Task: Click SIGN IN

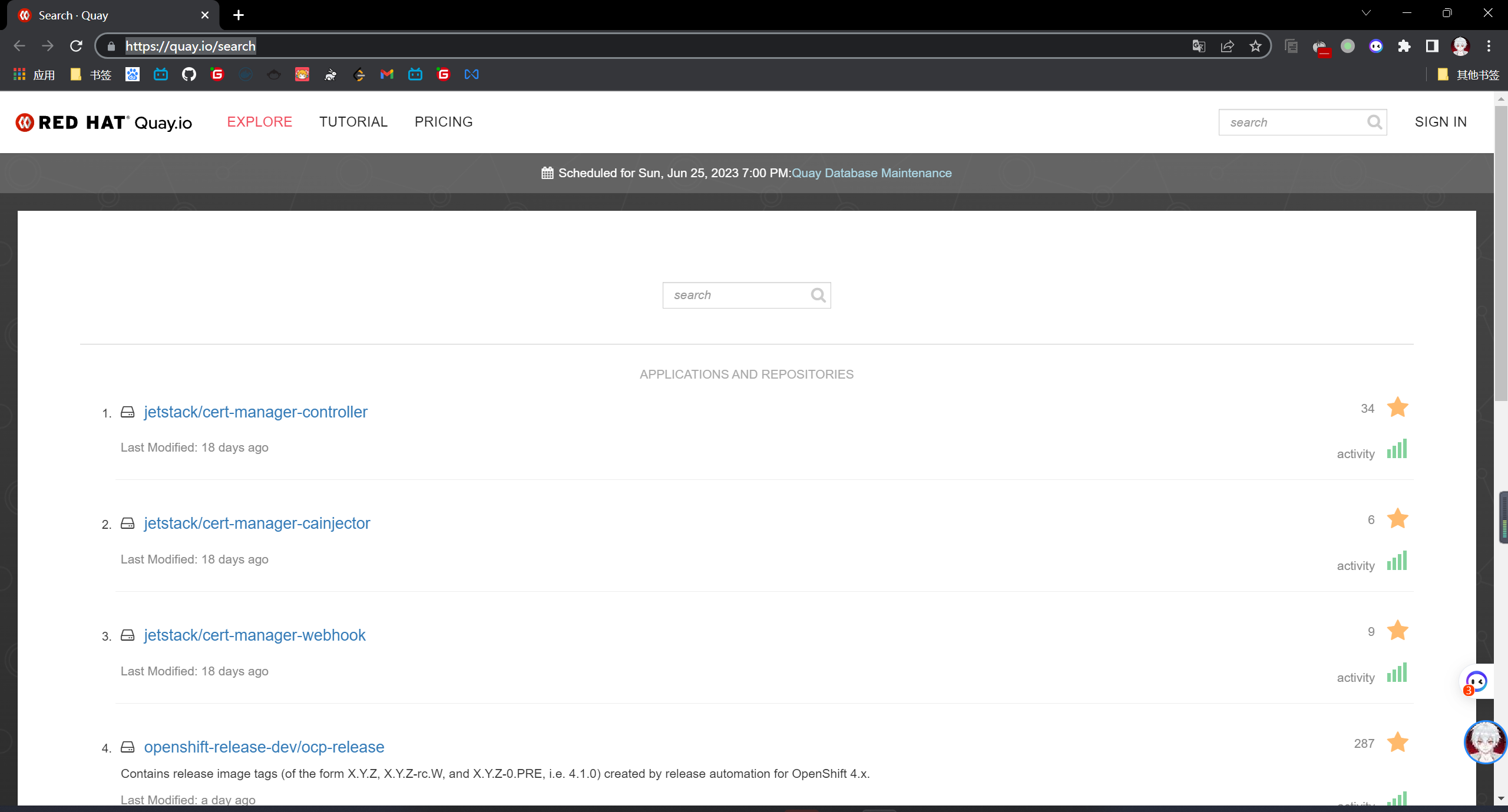Action: [x=1440, y=122]
